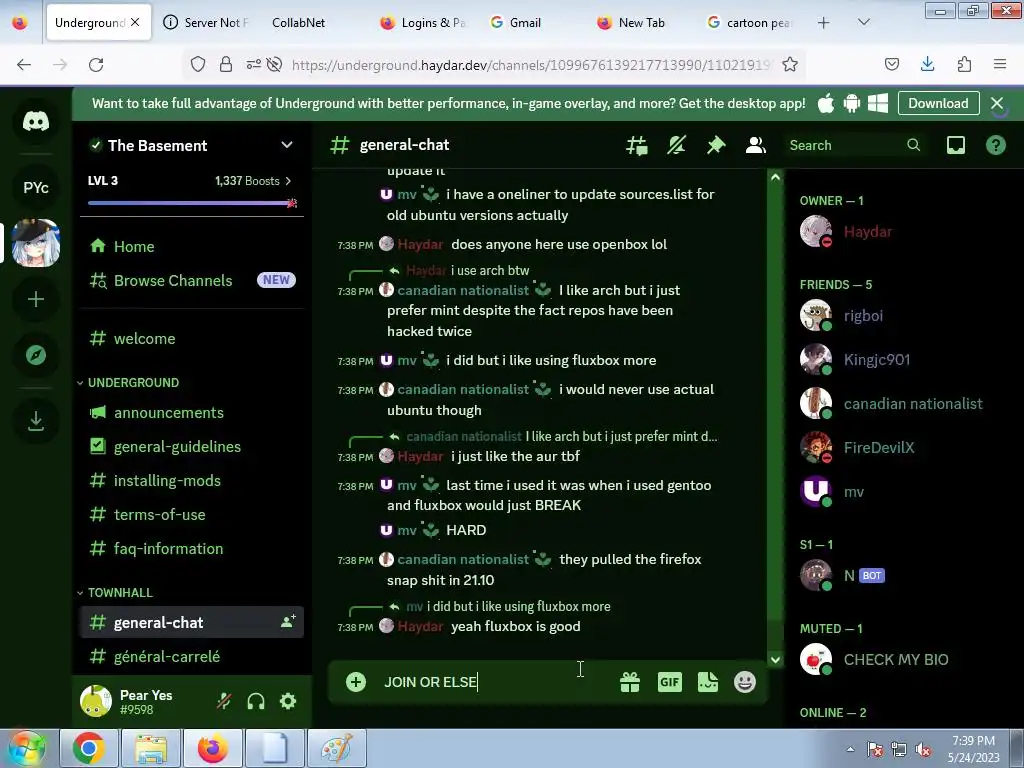Switch to the CollabNet browser tab
The width and height of the screenshot is (1024, 768).
point(298,23)
